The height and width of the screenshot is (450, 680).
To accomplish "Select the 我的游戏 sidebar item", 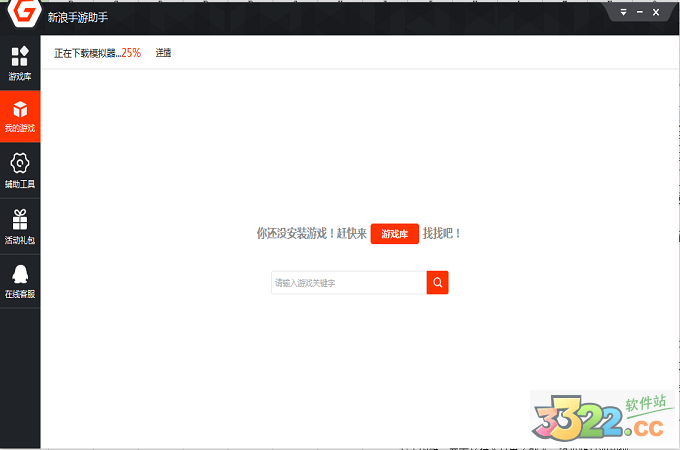I will point(20,116).
